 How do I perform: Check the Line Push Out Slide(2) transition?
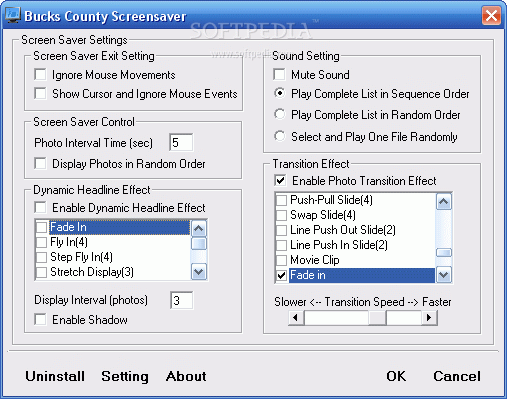point(282,230)
